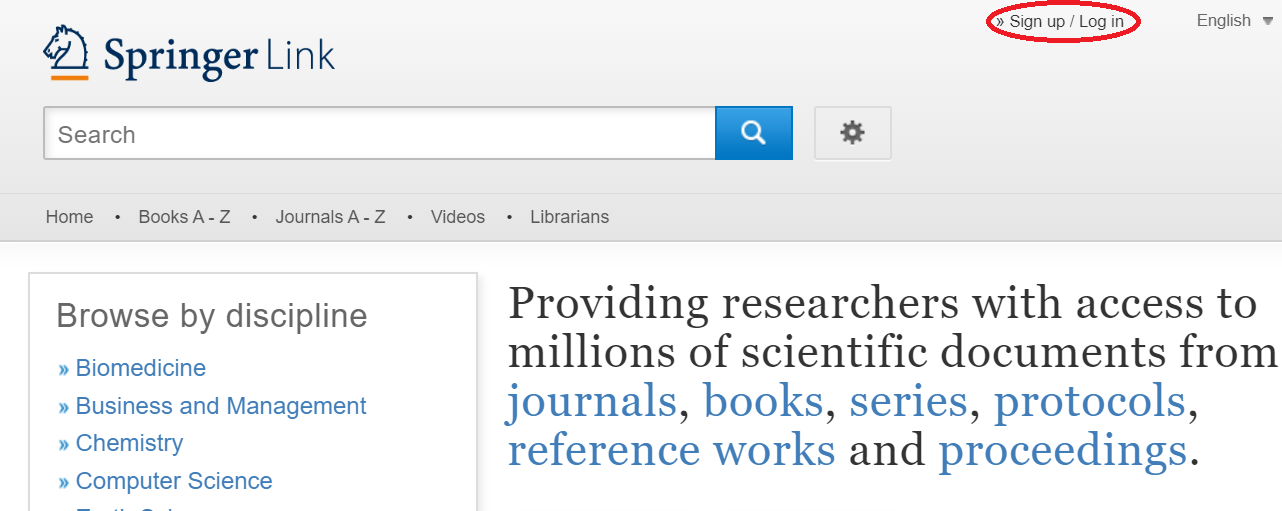Open the Sign up / Log in link
Screen dimensions: 1282x511
[1065, 22]
